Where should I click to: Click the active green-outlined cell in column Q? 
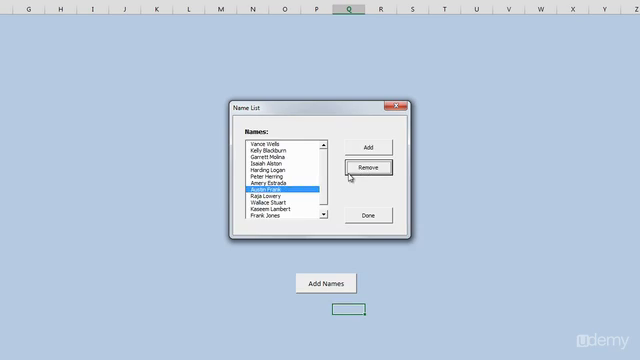coord(349,309)
